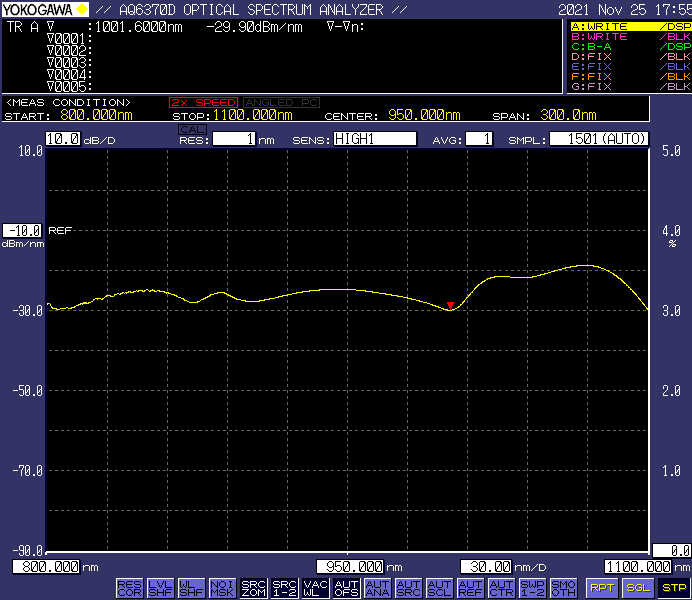Click the 10.0 dB/D scale box
This screenshot has height=600, width=692.
[x=62, y=139]
